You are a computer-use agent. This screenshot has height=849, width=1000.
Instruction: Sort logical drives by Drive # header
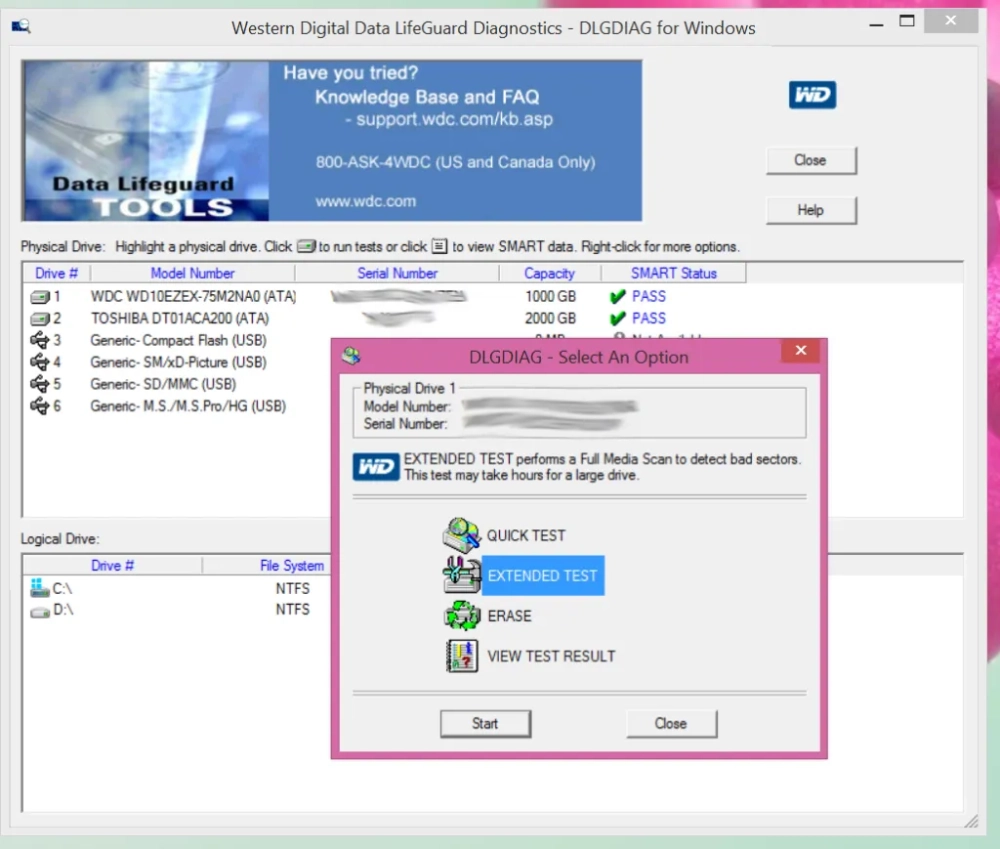[x=112, y=566]
